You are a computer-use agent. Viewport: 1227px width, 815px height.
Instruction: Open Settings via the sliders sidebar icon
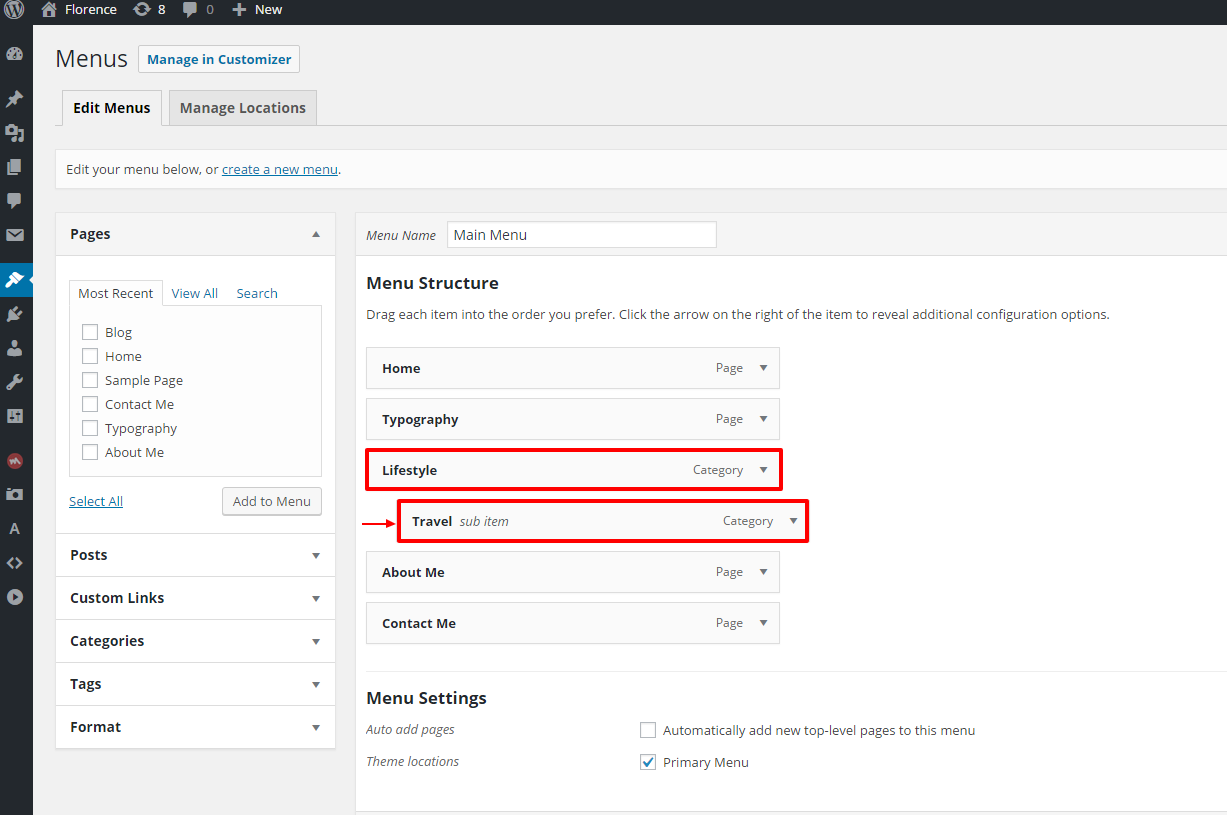click(15, 416)
